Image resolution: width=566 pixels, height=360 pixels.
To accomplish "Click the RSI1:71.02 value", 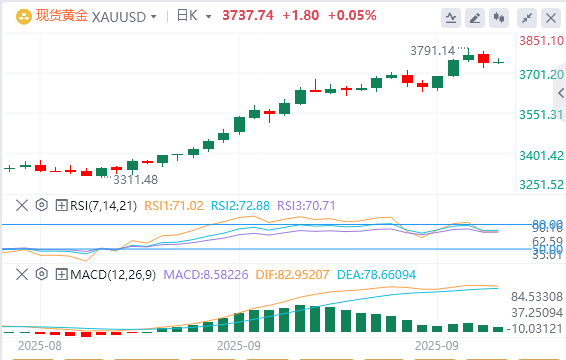I will 174,206.
